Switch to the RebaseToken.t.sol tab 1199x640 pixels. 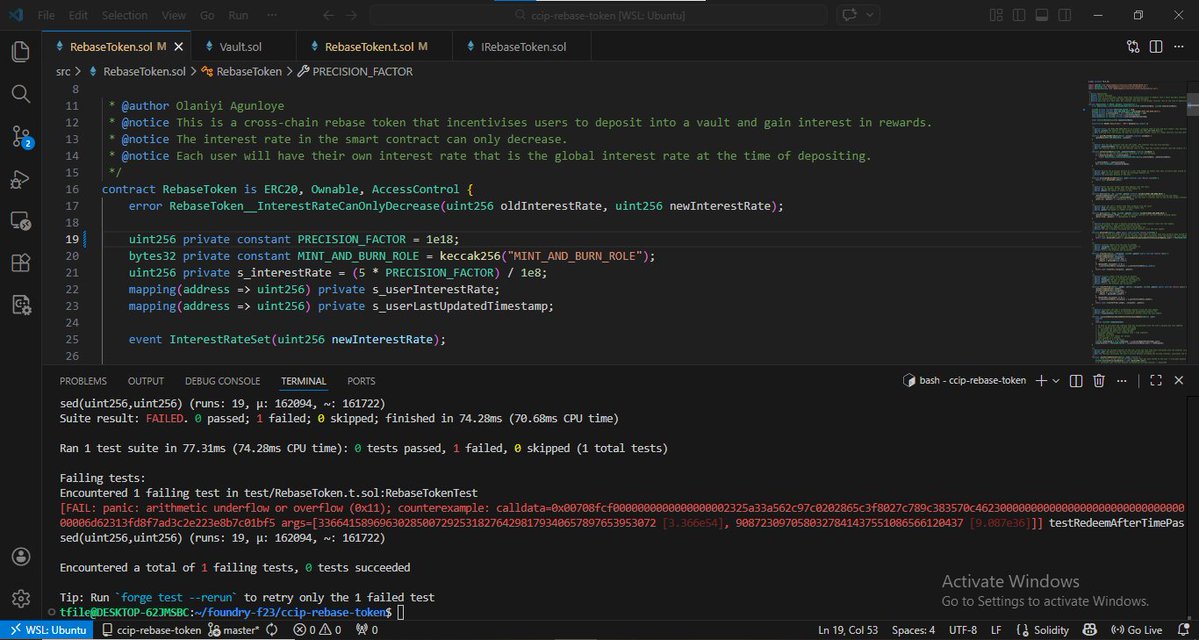click(x=375, y=47)
